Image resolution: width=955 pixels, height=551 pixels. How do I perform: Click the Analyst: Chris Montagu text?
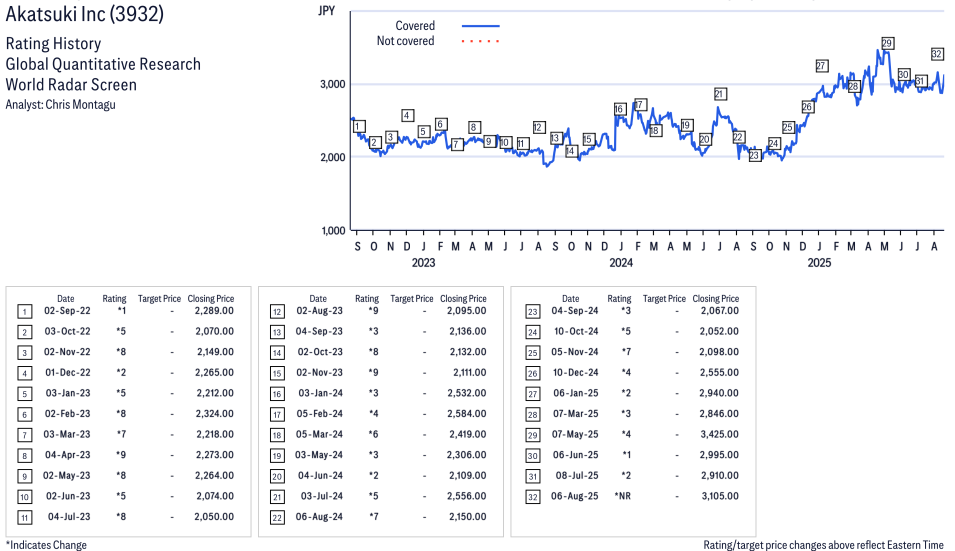pyautogui.click(x=60, y=105)
